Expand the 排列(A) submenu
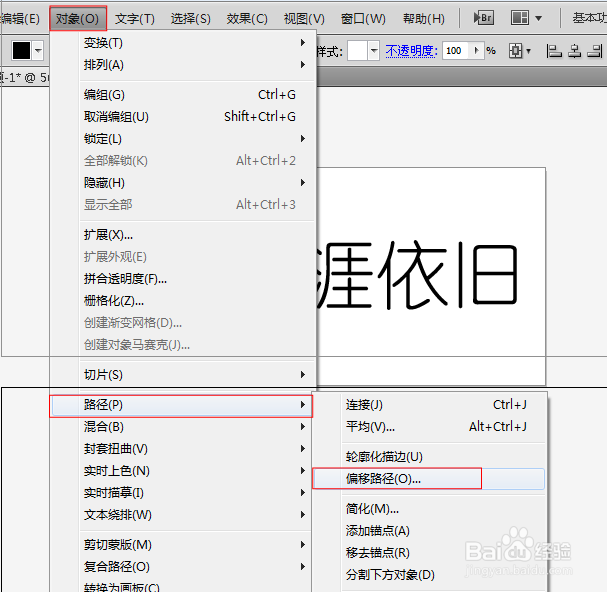607x592 pixels. [x=197, y=65]
